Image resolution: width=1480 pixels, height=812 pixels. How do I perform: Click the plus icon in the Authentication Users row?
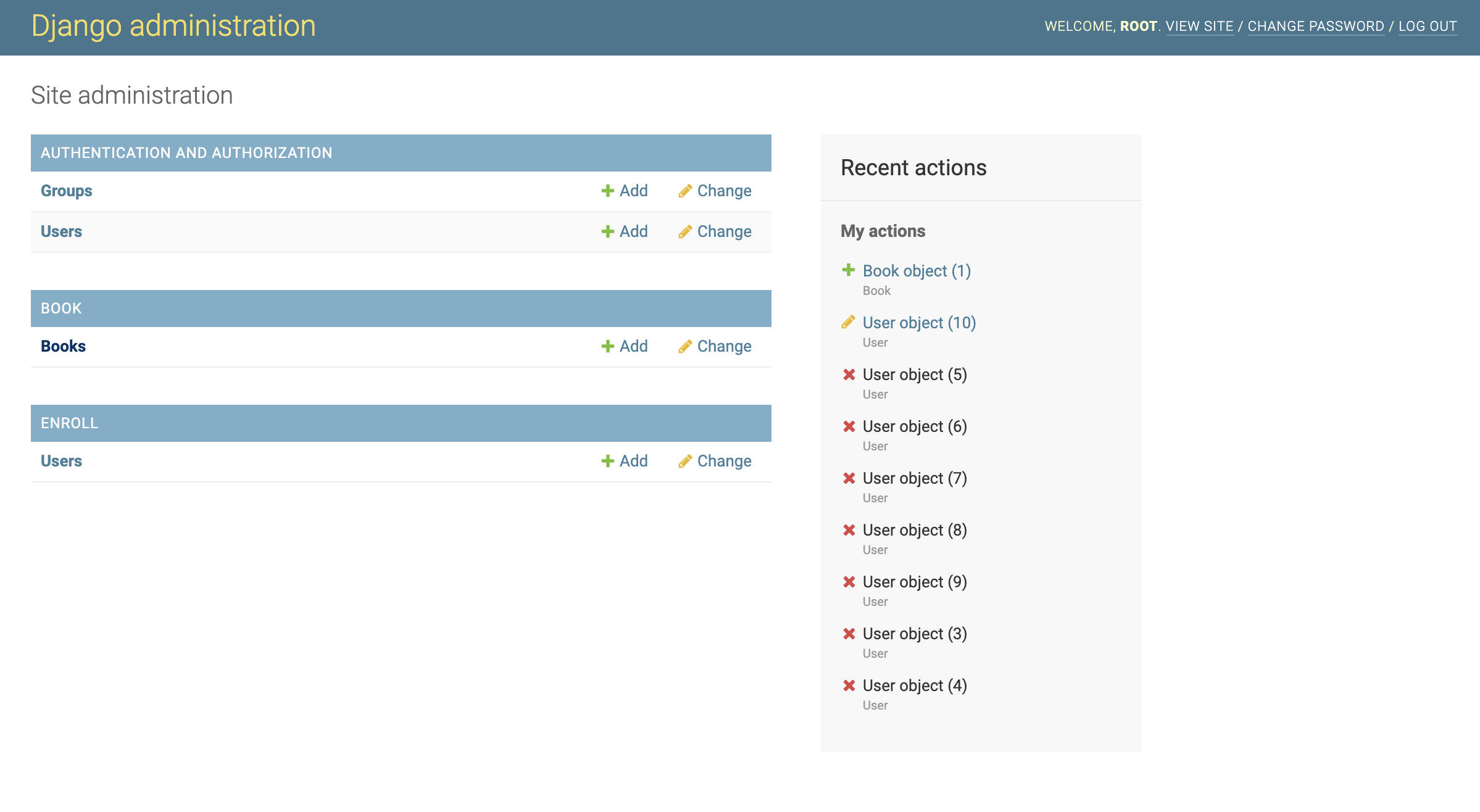click(x=607, y=231)
